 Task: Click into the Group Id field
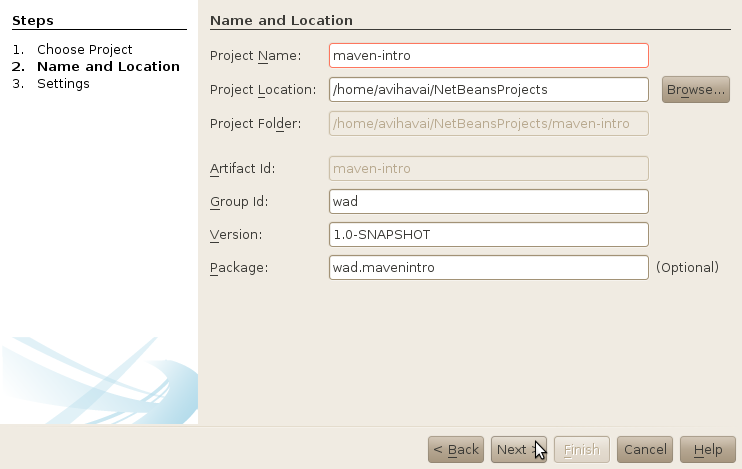click(488, 202)
